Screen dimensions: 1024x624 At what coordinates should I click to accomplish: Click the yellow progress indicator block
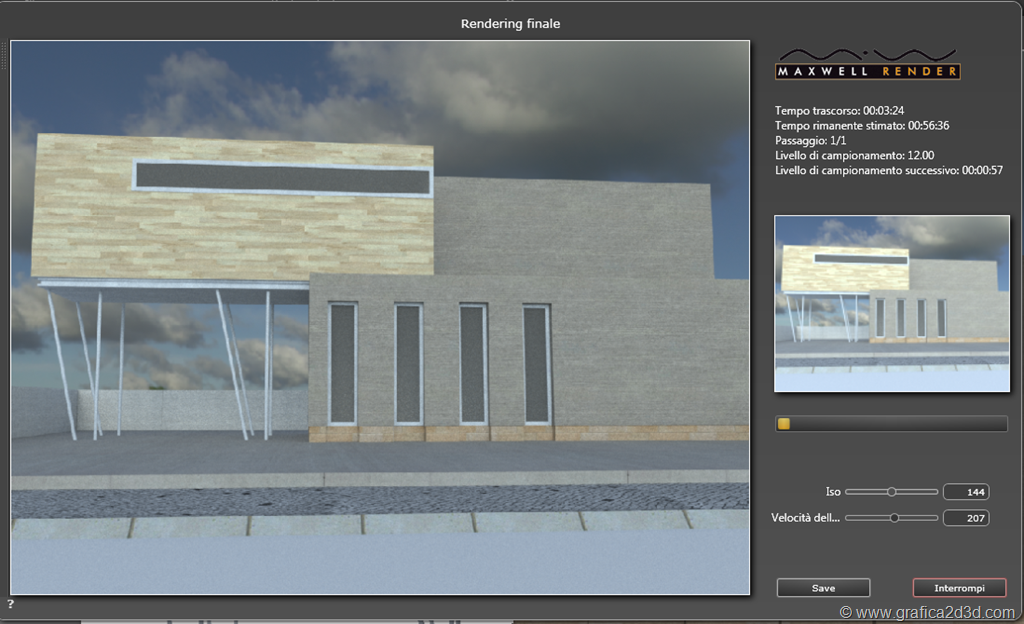(x=784, y=424)
